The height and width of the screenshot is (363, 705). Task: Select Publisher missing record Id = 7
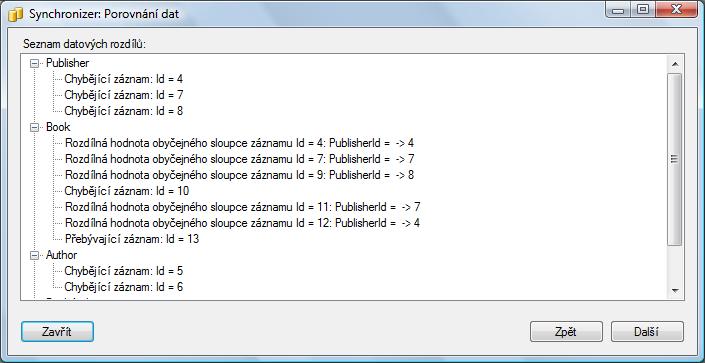pos(124,95)
